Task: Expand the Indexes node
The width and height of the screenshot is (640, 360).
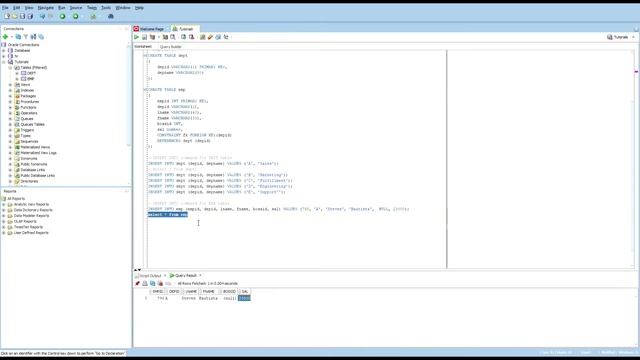Action: click(x=11, y=91)
